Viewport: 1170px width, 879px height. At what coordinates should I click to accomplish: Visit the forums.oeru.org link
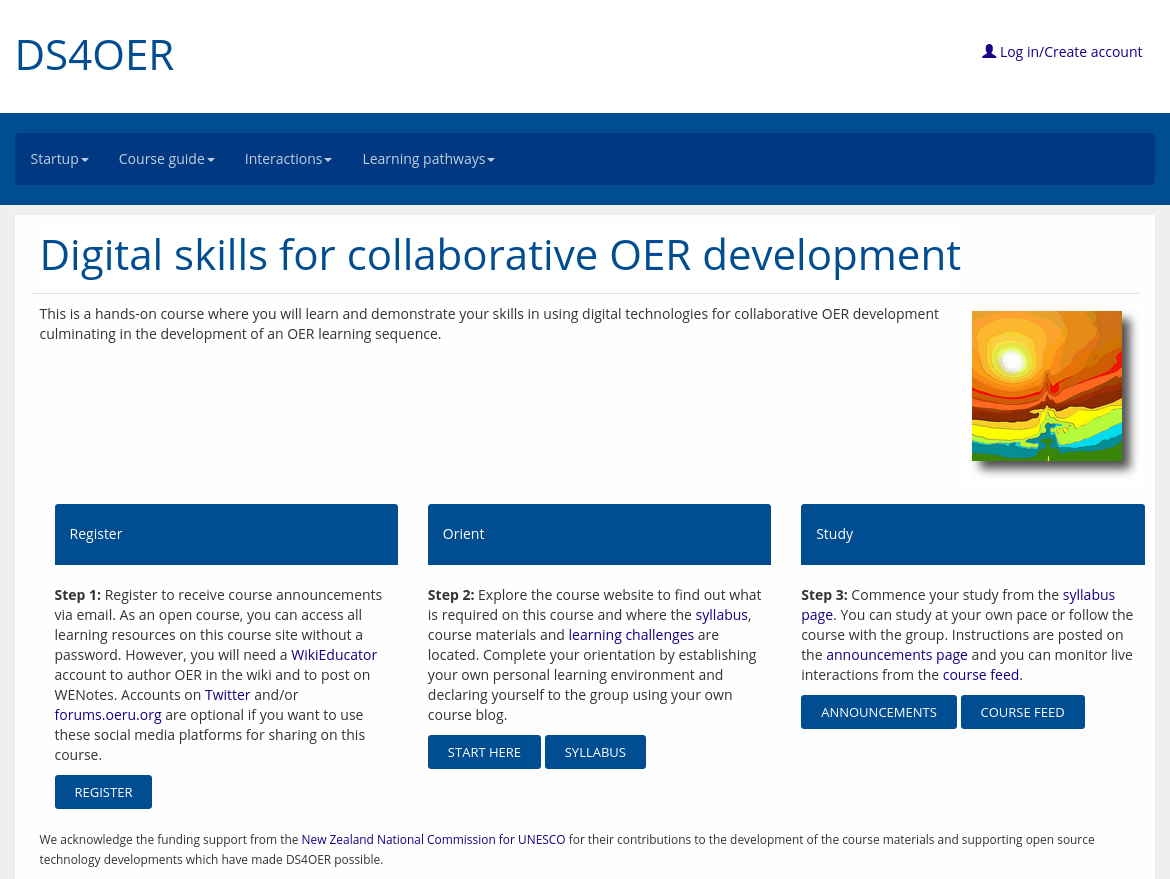108,715
